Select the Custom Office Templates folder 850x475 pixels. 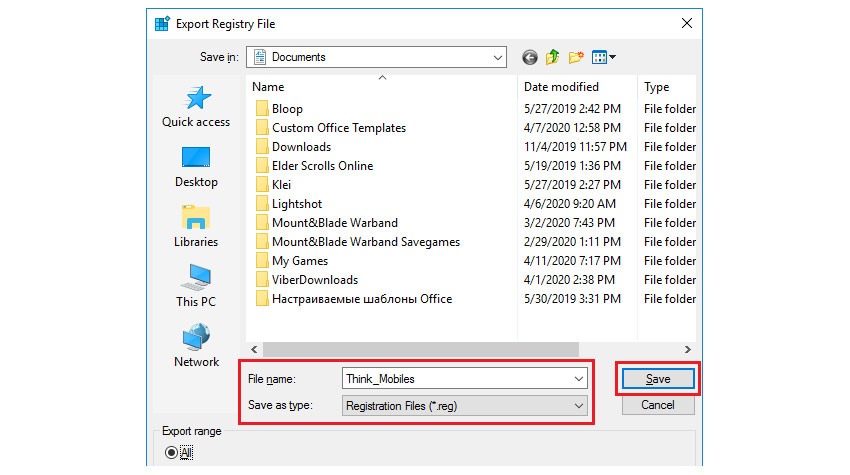(x=331, y=128)
